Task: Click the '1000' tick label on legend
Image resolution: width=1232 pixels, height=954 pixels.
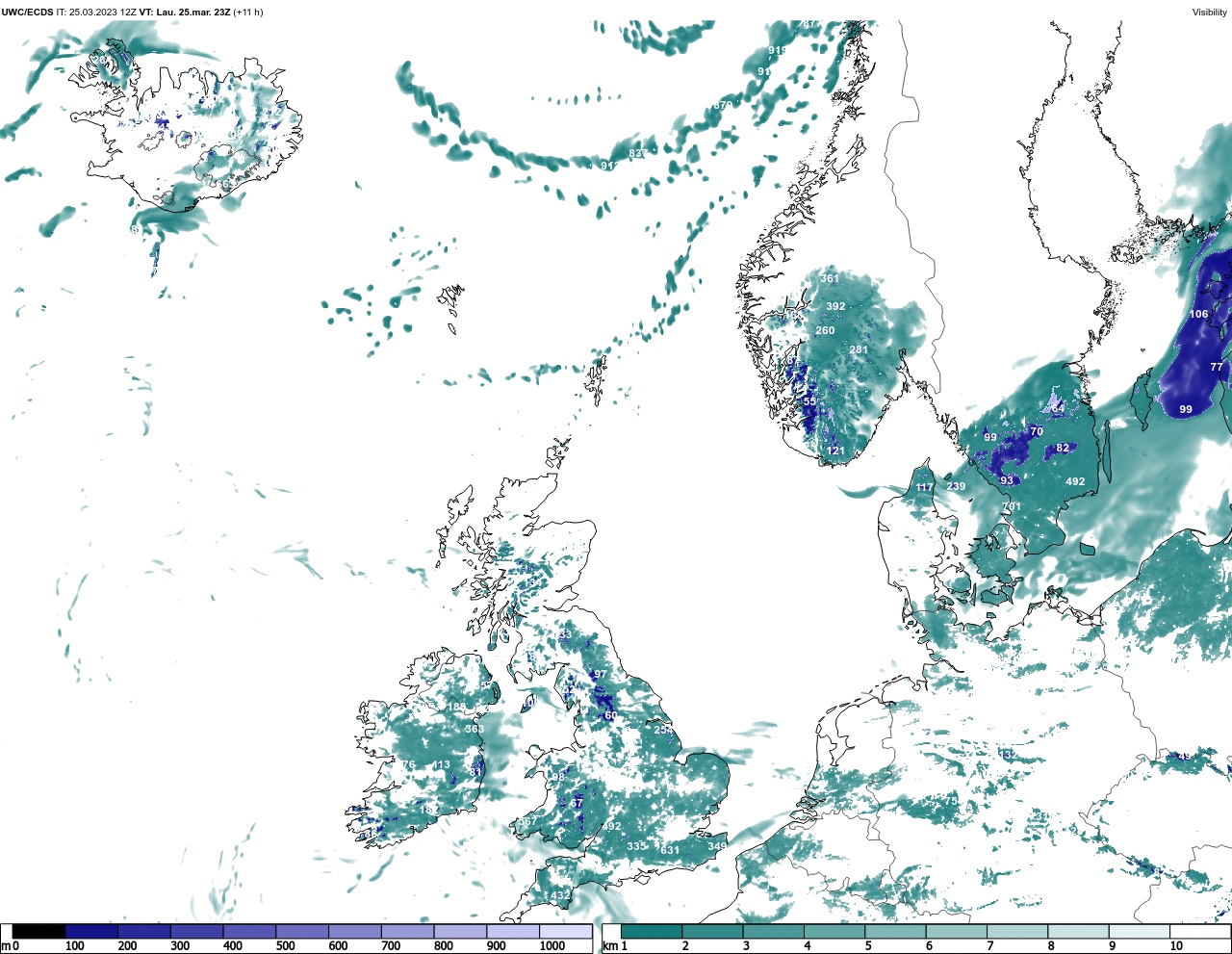Action: 552,947
